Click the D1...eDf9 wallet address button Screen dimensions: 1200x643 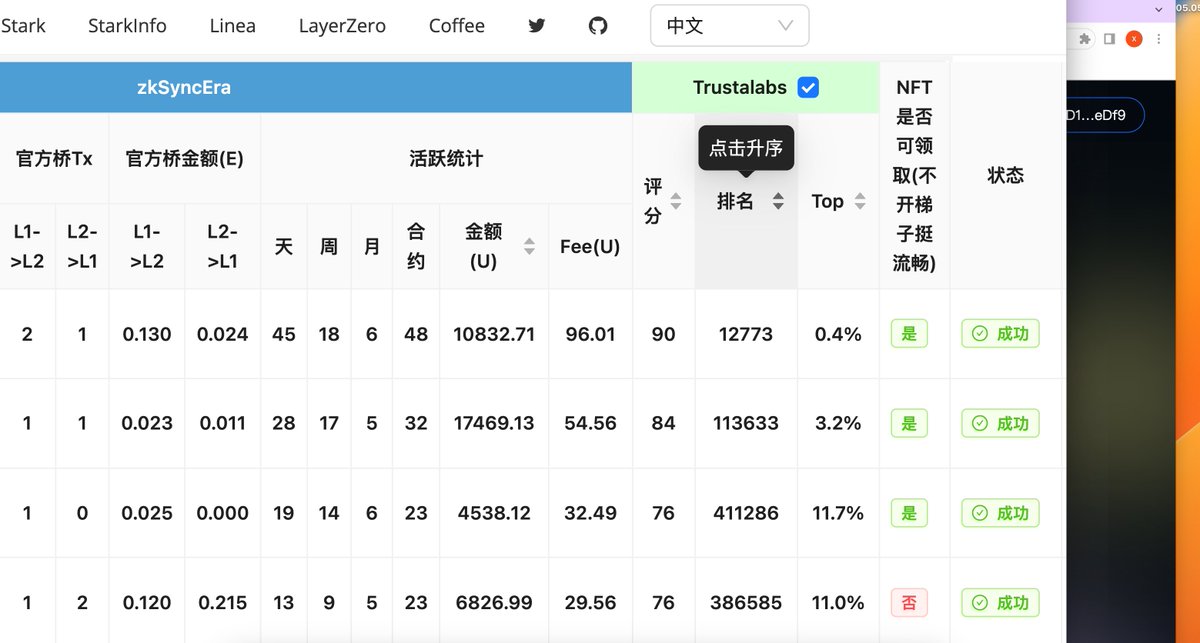tap(1104, 115)
